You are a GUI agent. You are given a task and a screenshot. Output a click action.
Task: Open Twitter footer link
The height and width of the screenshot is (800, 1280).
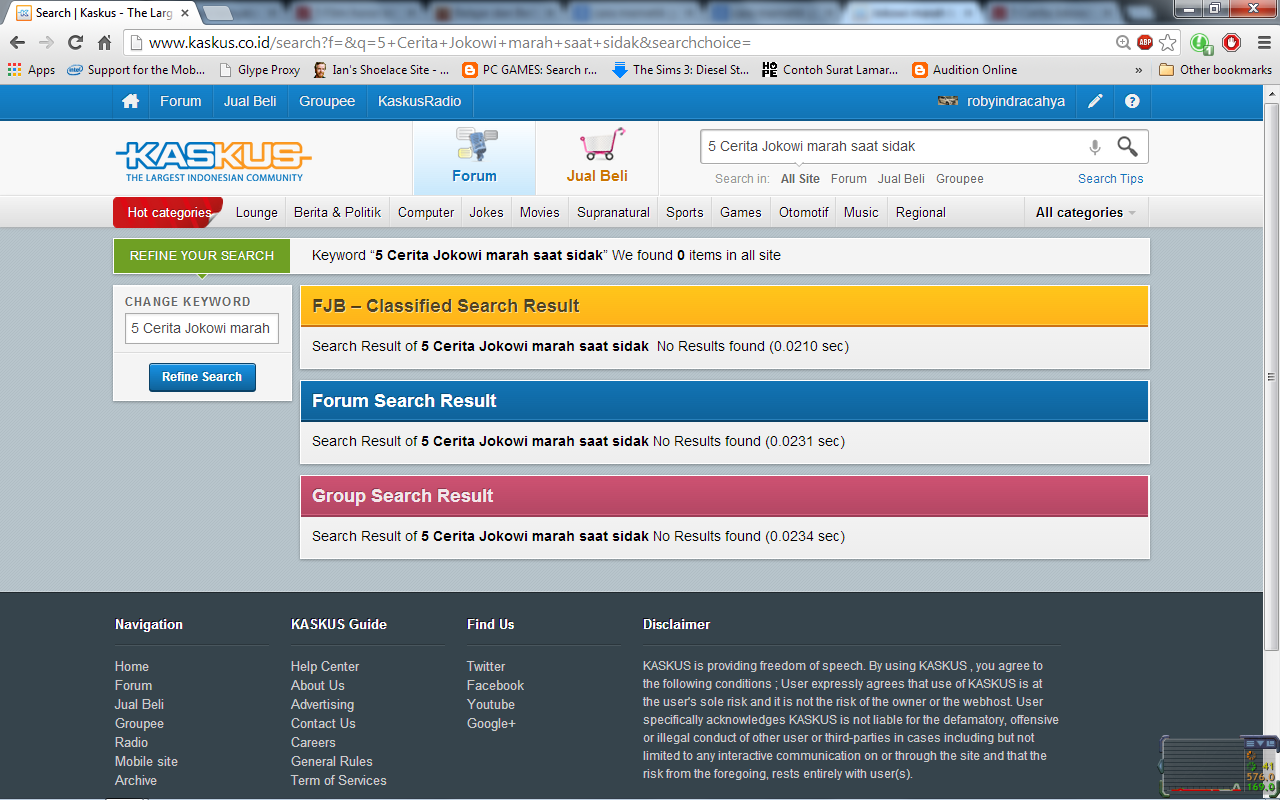[x=486, y=667]
